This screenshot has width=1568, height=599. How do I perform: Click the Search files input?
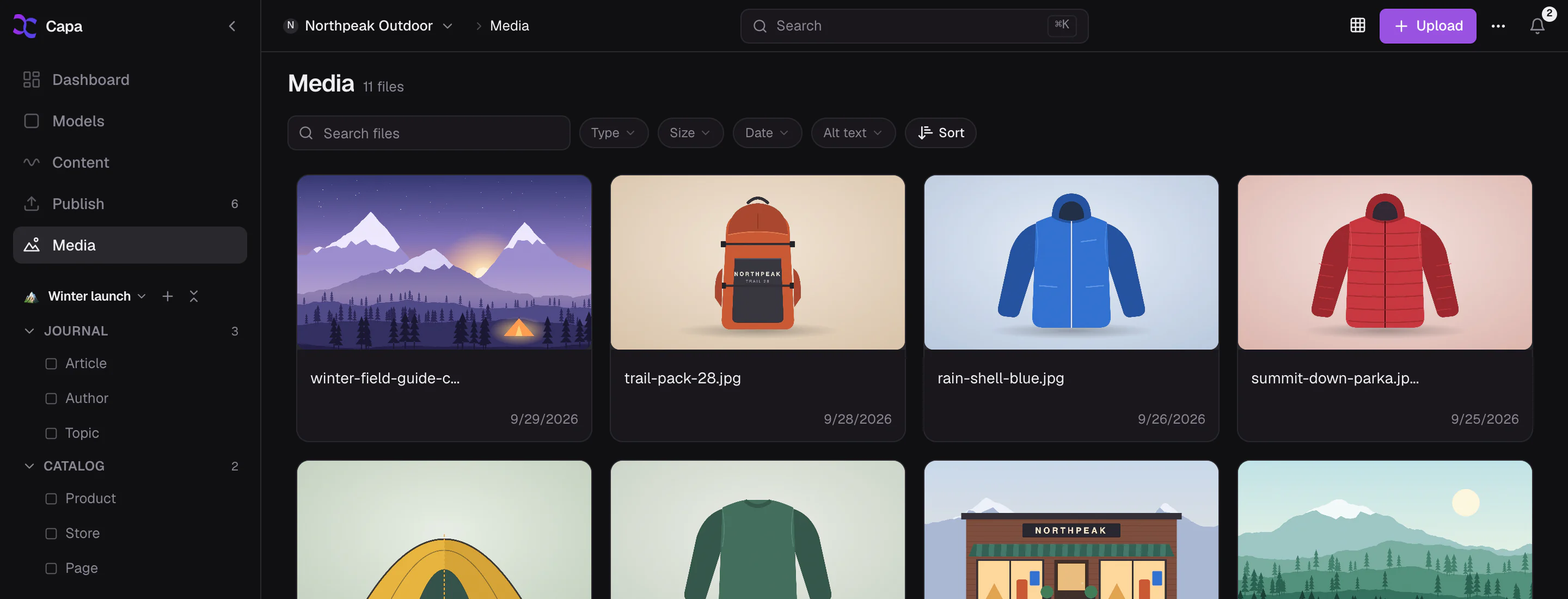[428, 133]
